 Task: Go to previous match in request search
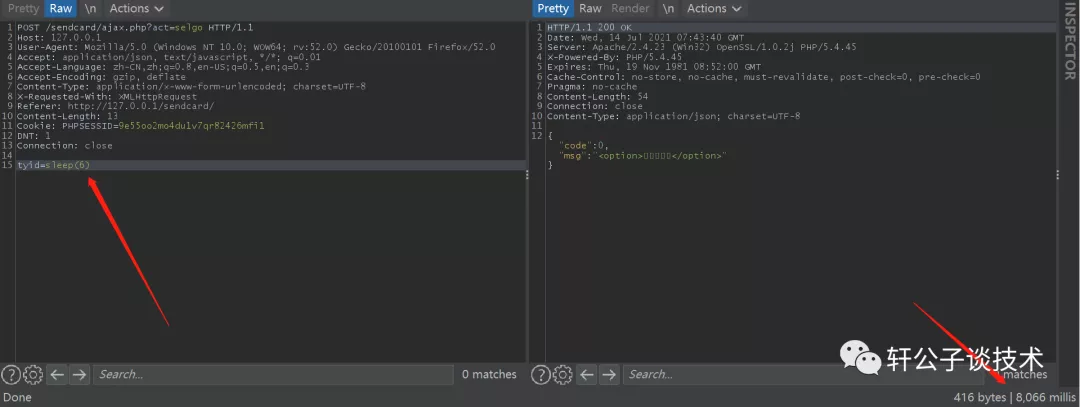coord(57,375)
